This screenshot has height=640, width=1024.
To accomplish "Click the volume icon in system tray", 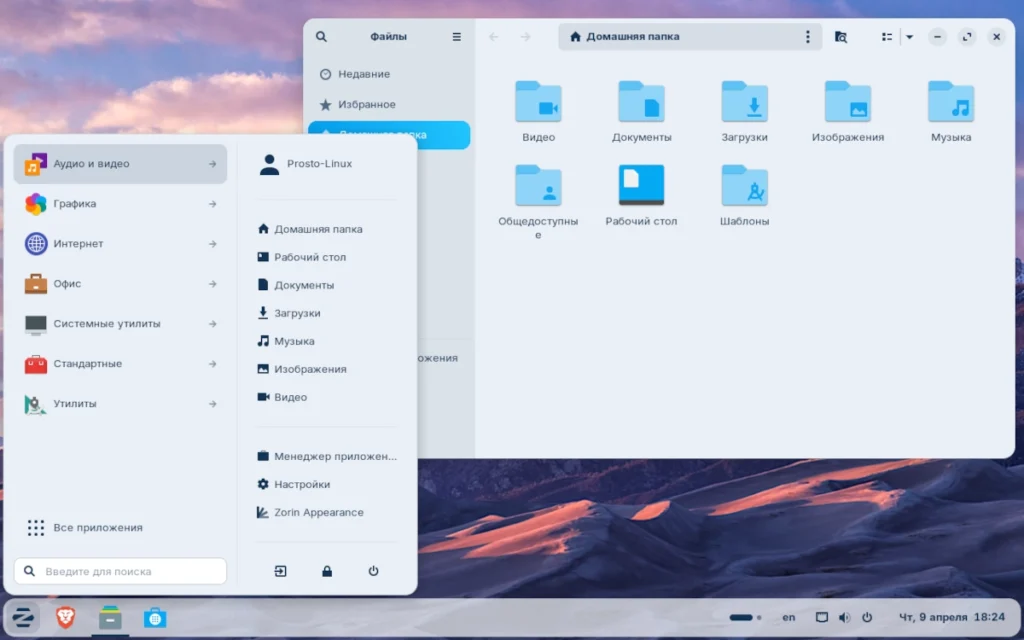I will pos(844,617).
